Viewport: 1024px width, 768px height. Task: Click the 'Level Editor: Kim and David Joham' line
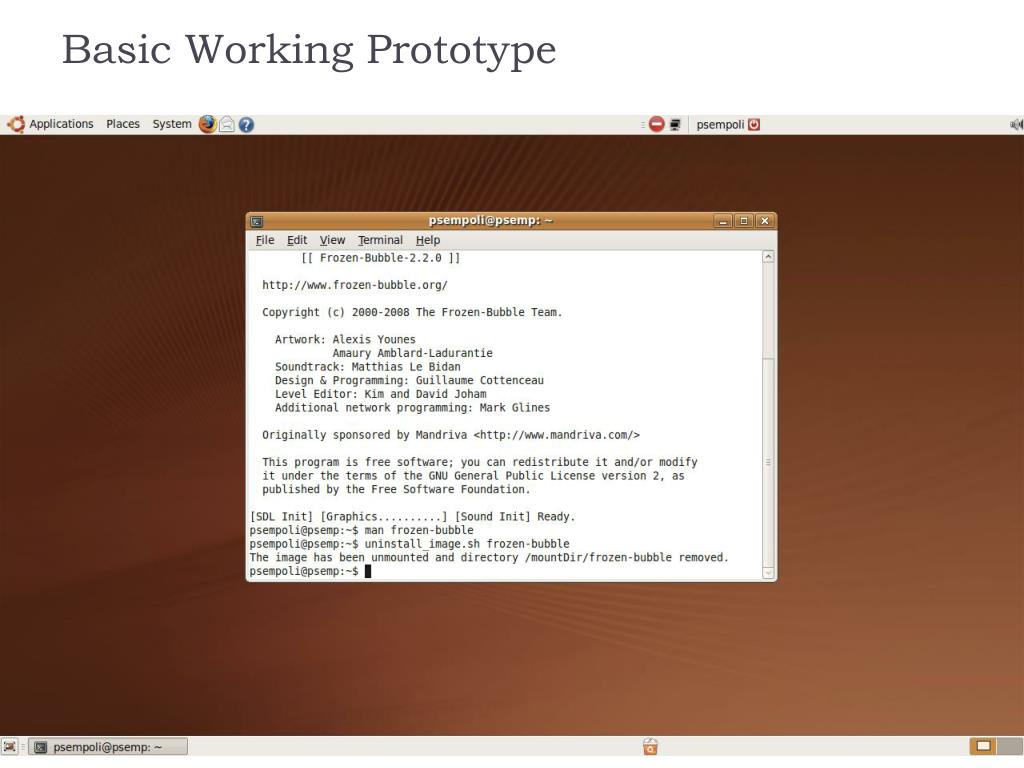click(381, 394)
